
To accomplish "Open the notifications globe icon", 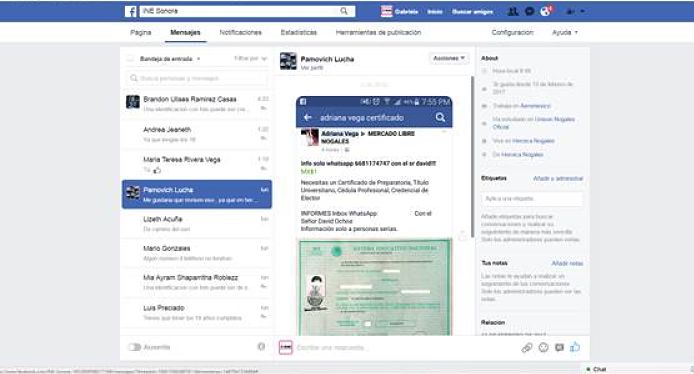I will point(545,12).
